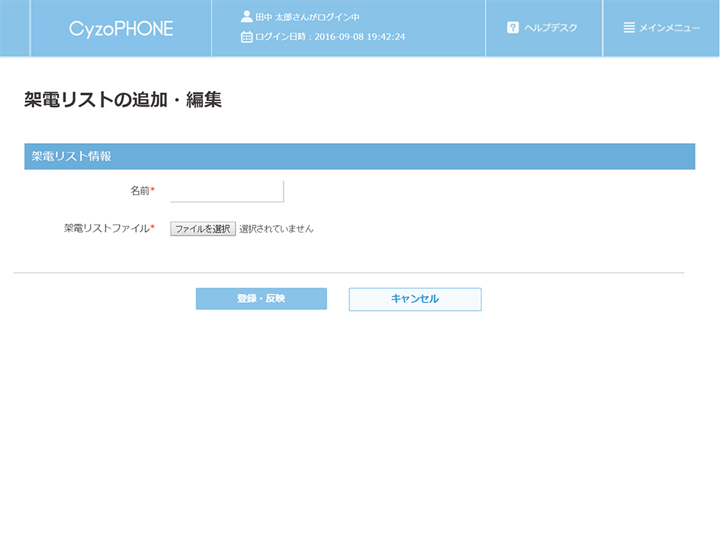Image resolution: width=720 pixels, height=544 pixels.
Task: Click the ファイルを選択 file button
Action: point(203,229)
